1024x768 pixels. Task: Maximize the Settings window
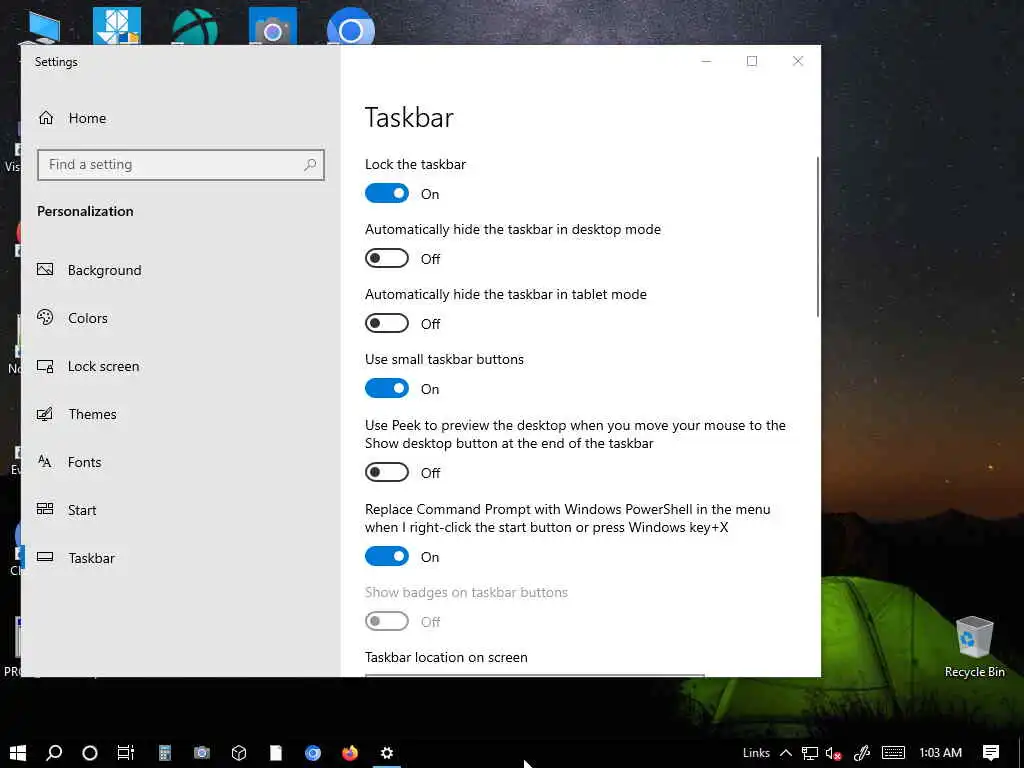(752, 61)
